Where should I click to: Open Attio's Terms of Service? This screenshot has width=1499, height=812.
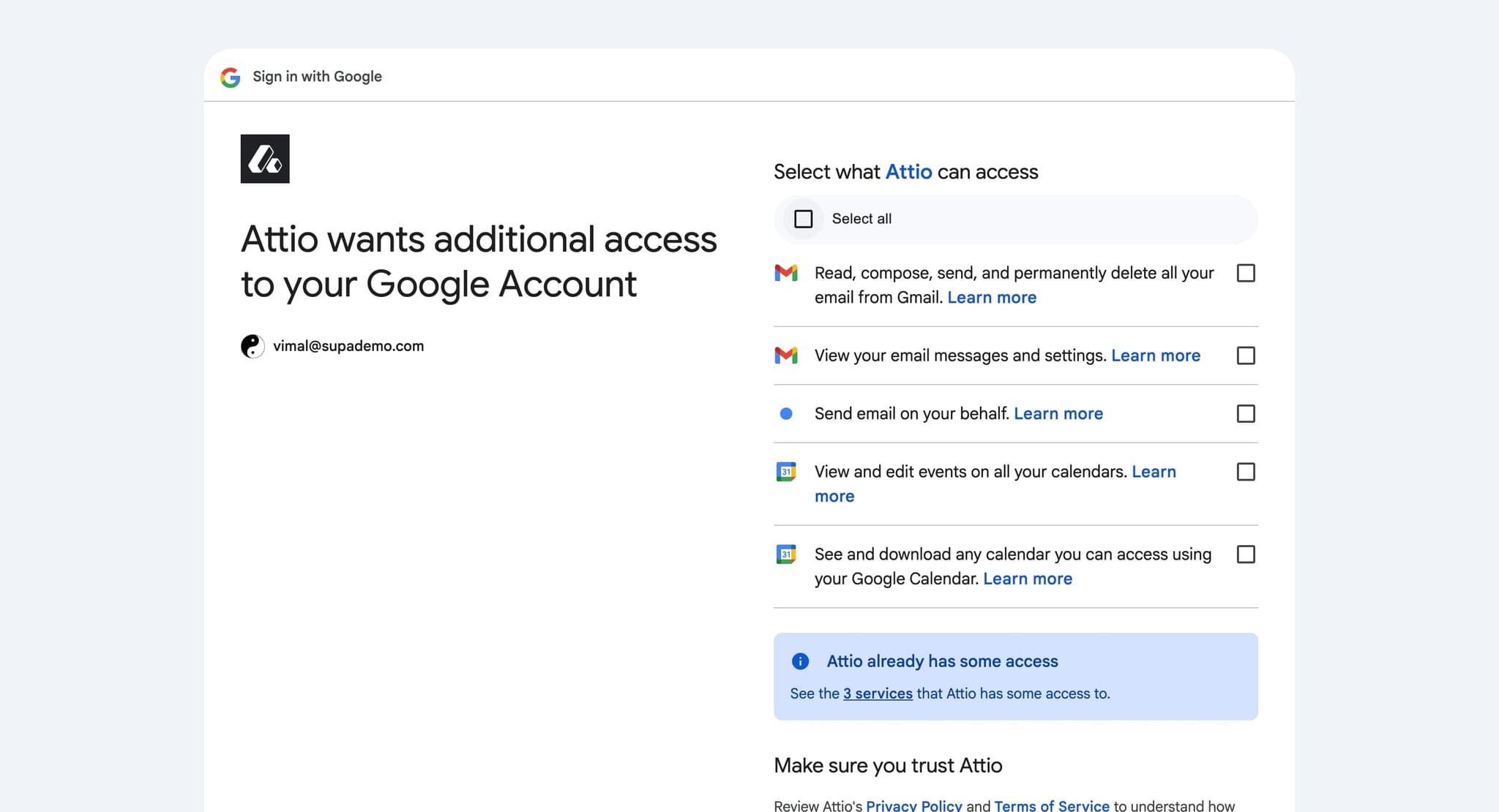click(x=1051, y=805)
